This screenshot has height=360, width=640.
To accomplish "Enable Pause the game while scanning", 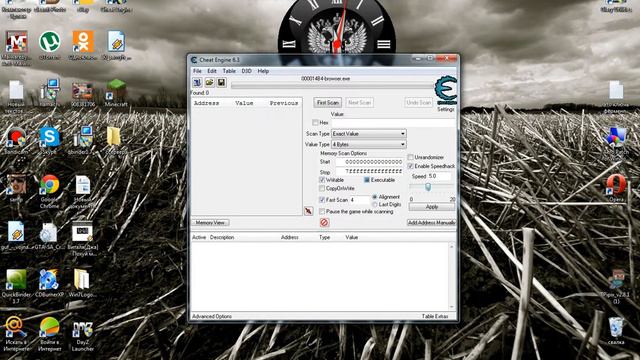I will tap(322, 211).
